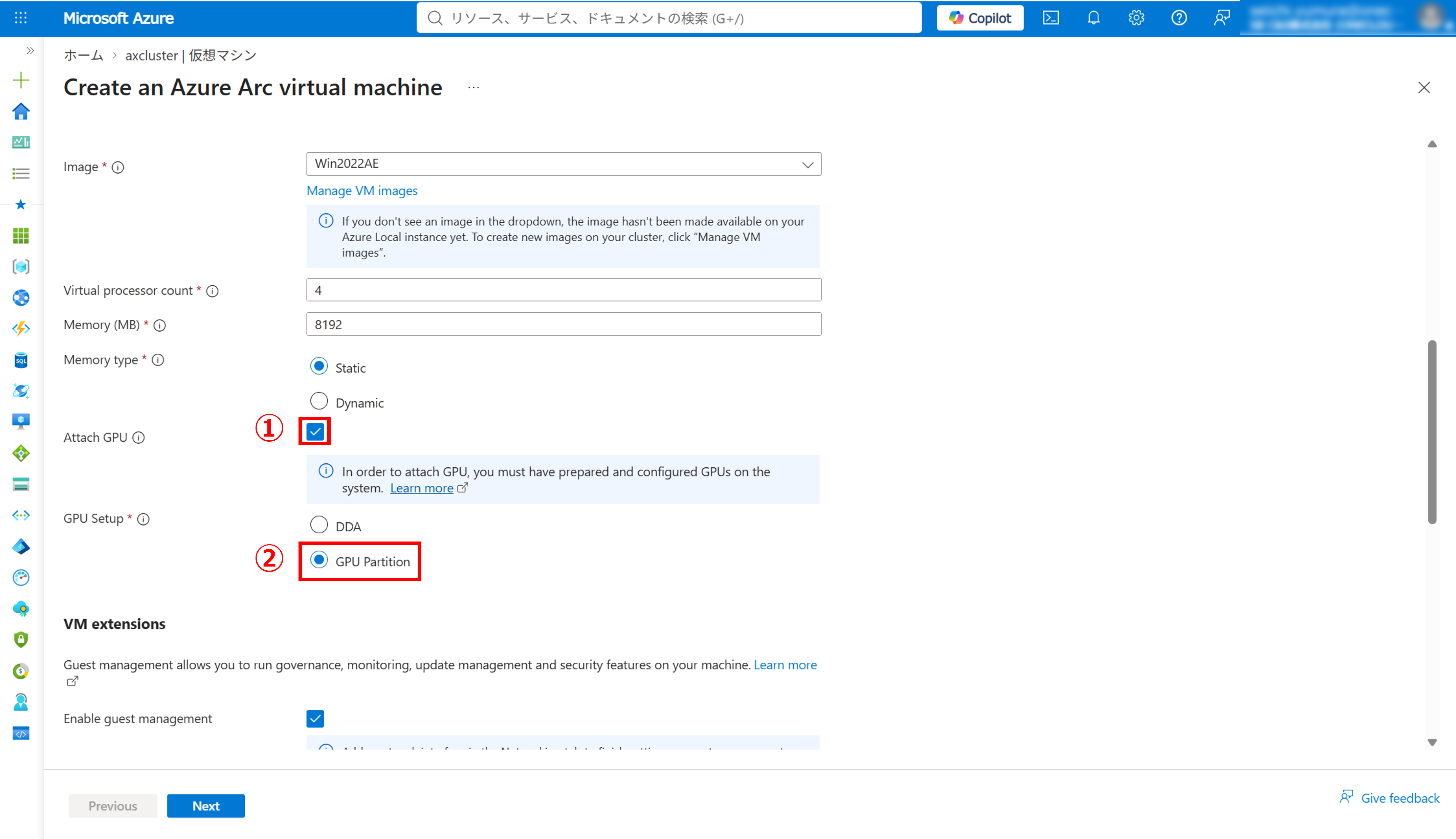
Task: Select the GPU Partition radio option
Action: click(x=318, y=560)
